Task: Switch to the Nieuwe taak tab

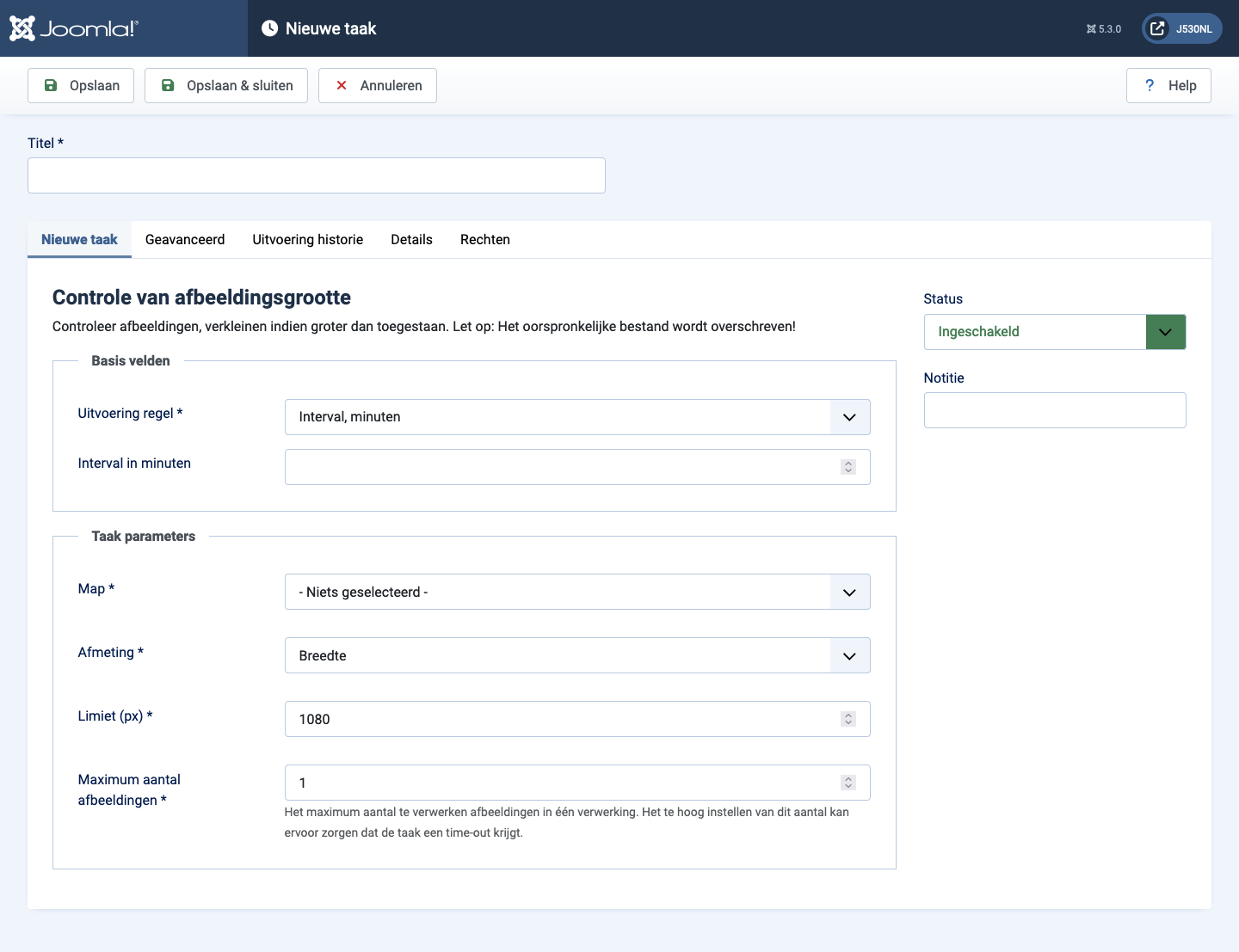Action: pos(79,239)
